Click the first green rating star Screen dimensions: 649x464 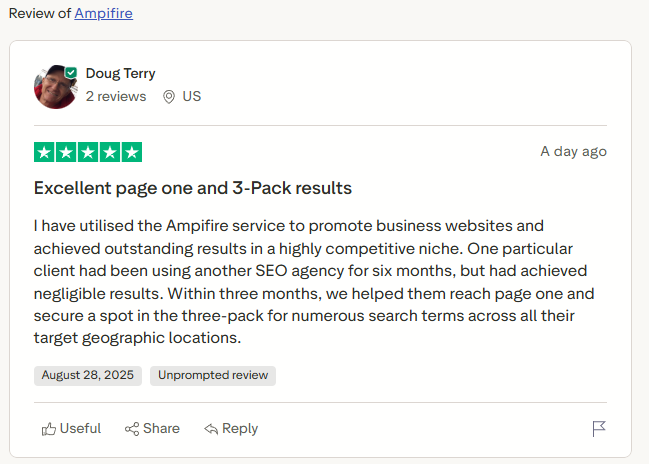tap(44, 152)
